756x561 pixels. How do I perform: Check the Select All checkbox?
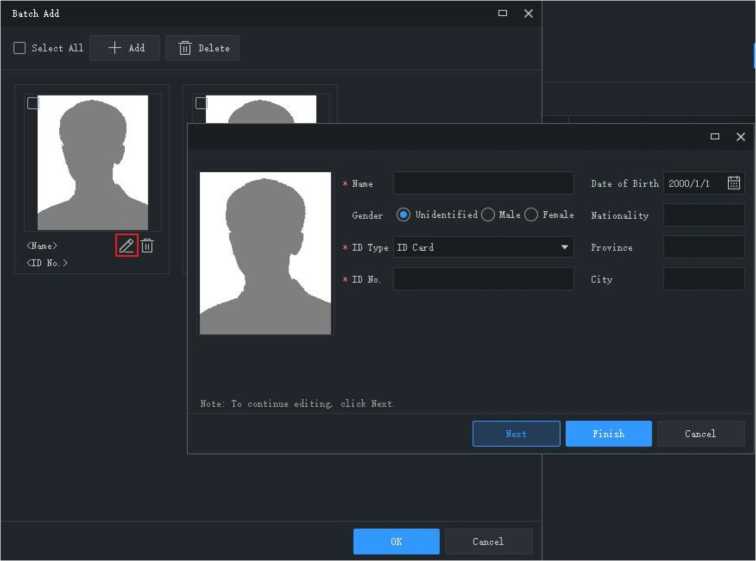(x=20, y=48)
